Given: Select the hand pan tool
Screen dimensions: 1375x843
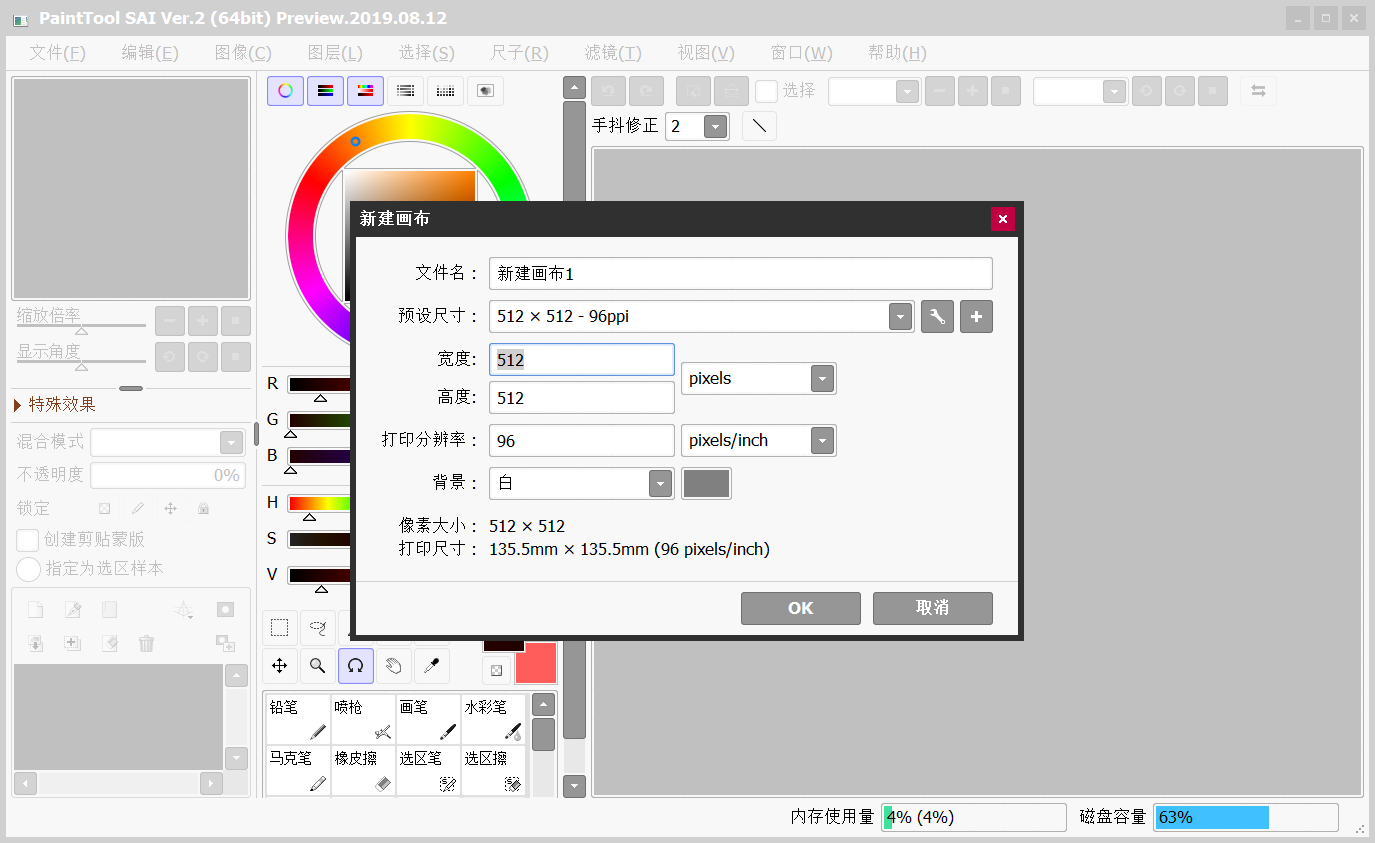Looking at the screenshot, I should point(394,665).
